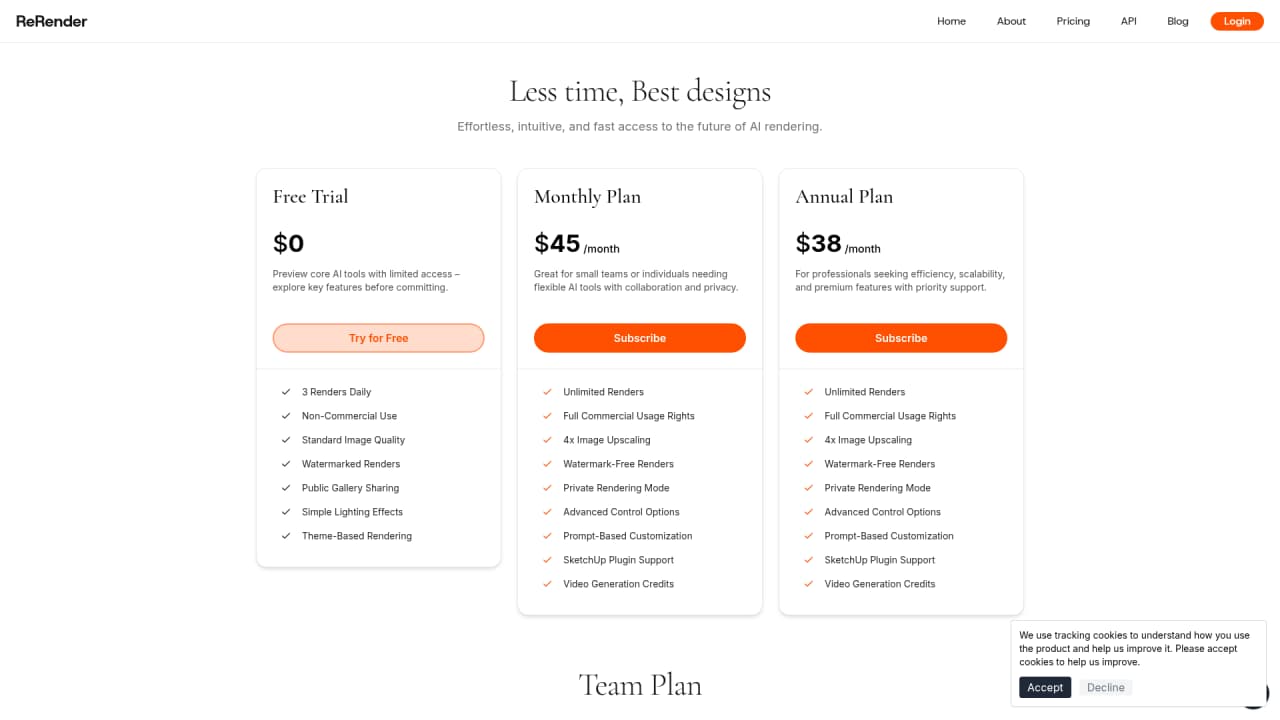Go to the Home page

(951, 21)
